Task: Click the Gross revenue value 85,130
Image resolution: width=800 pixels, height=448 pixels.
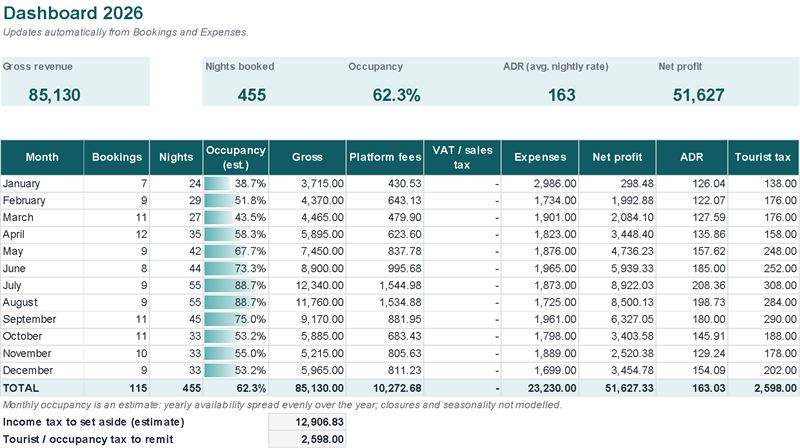Action: 55,95
